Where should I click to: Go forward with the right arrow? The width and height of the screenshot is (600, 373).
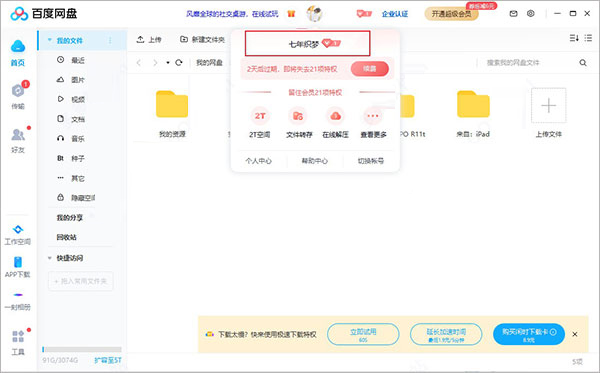pyautogui.click(x=155, y=62)
